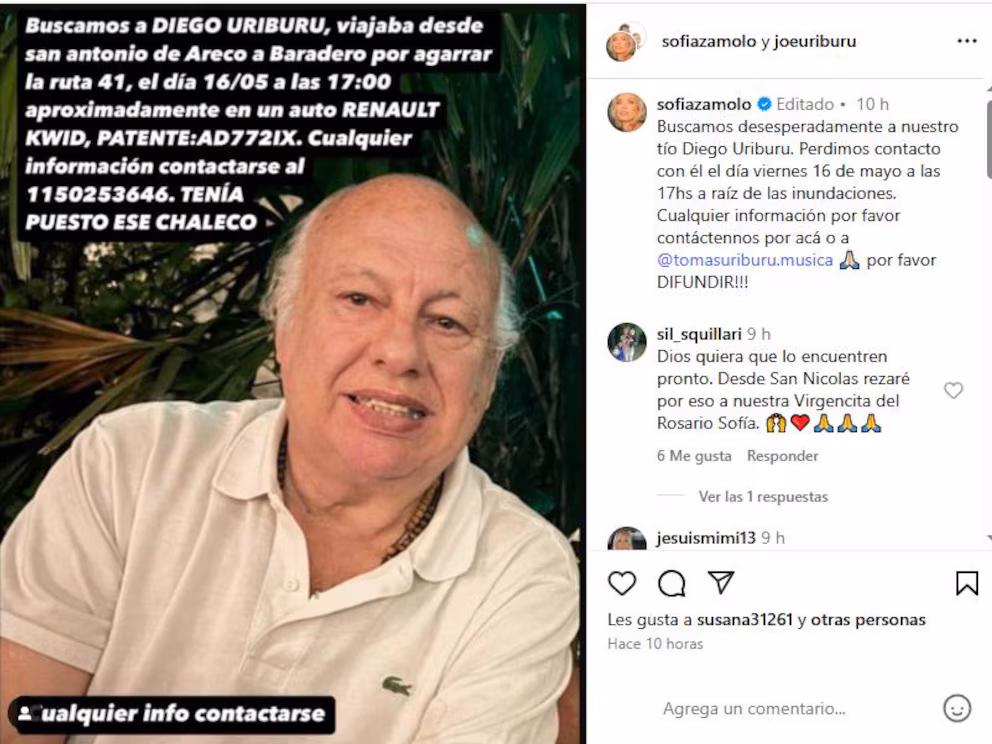Click sofiazamolo verified badge
This screenshot has width=992, height=744.
pos(764,104)
